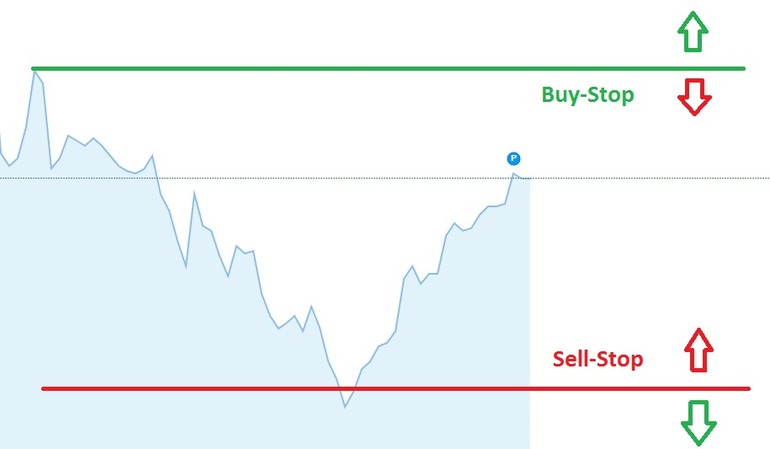Click the lowest price trough below red line

point(345,406)
